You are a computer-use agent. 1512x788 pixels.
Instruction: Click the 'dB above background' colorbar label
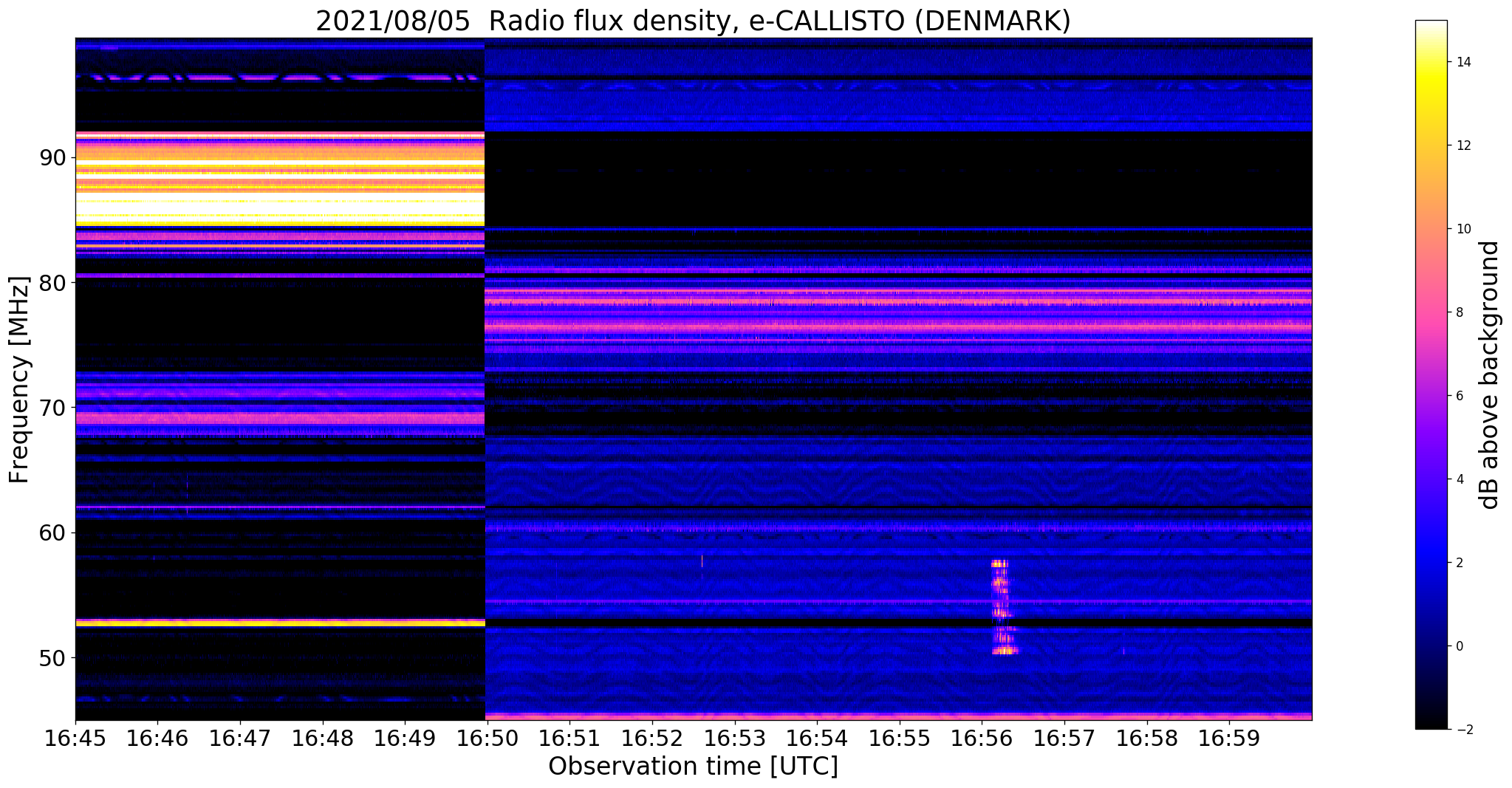(1490, 375)
